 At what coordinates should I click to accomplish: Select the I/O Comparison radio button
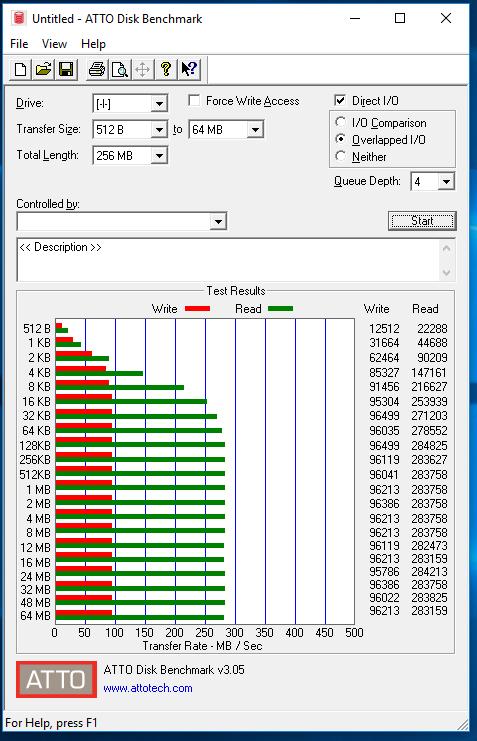340,122
